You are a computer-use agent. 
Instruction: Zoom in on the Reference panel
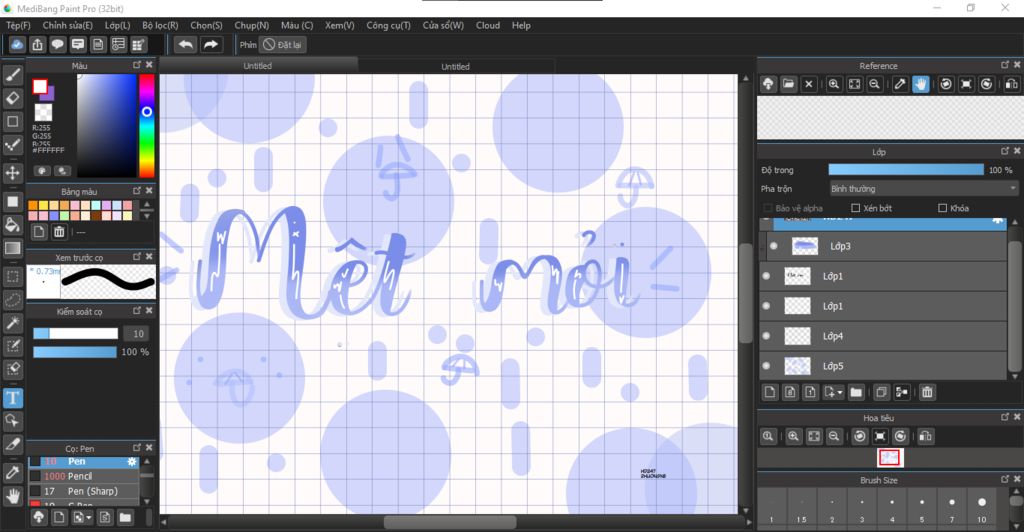point(834,84)
